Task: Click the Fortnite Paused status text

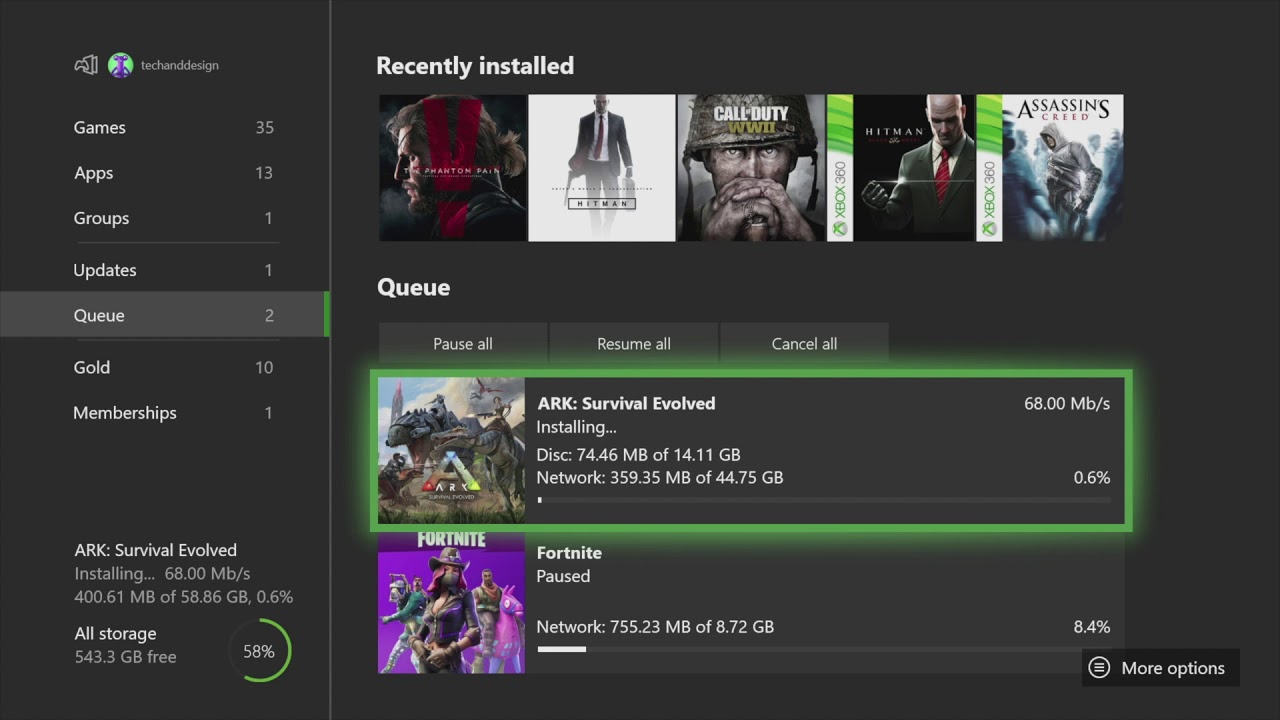Action: click(563, 576)
